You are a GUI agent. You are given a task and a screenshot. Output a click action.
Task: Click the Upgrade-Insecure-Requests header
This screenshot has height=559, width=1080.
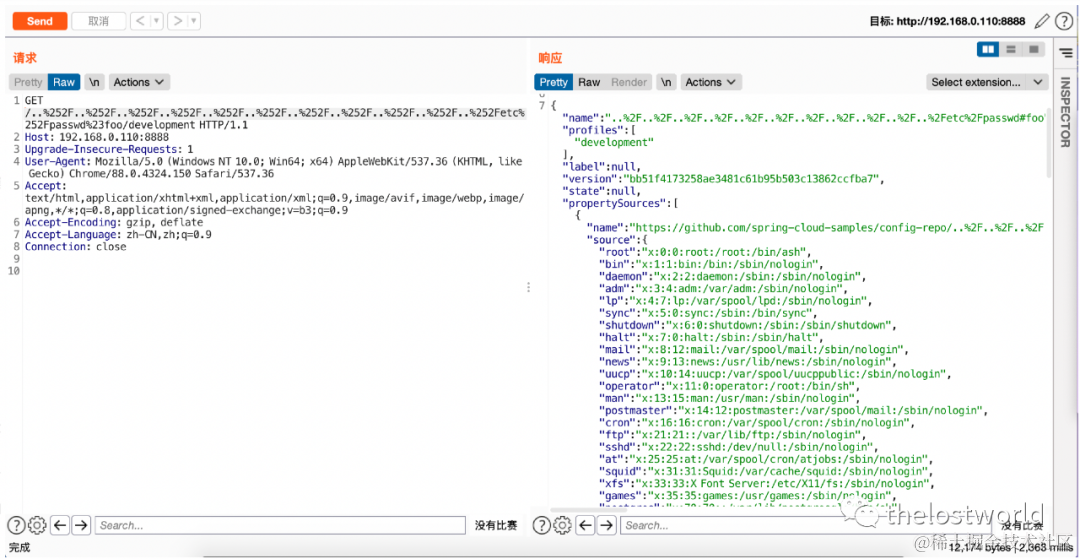[109, 149]
